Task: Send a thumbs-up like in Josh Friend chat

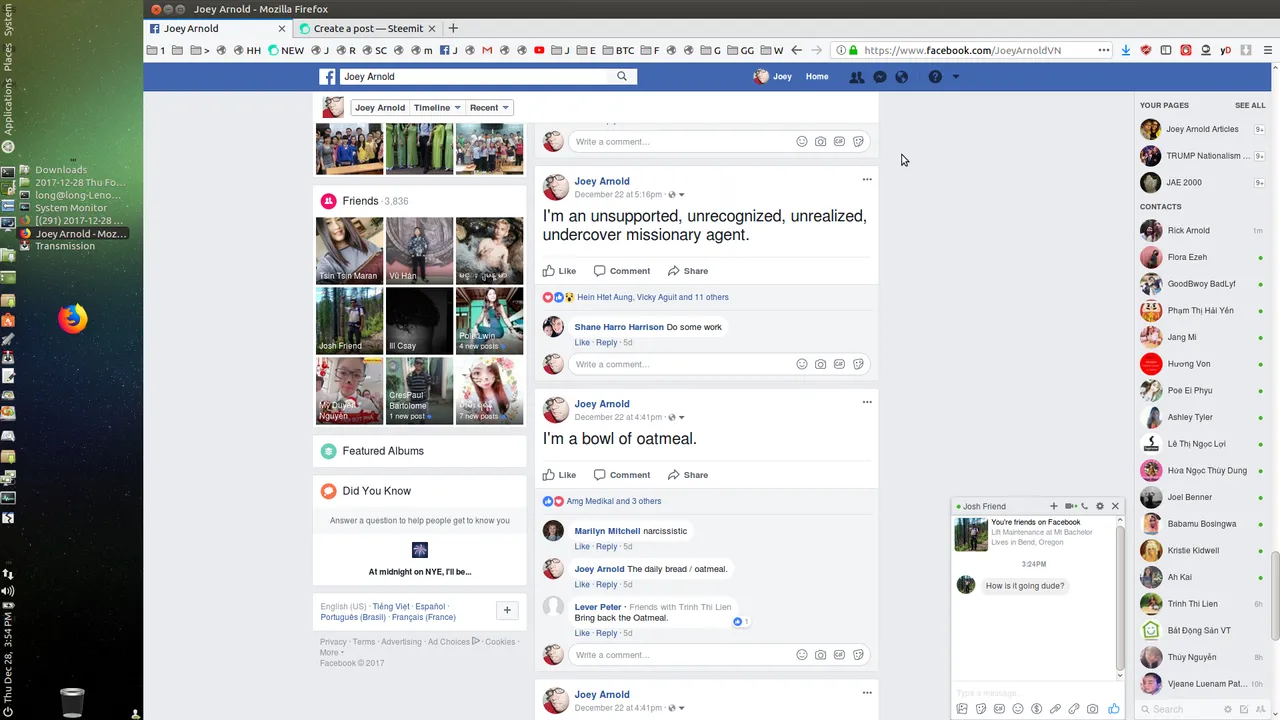Action: 1113,709
